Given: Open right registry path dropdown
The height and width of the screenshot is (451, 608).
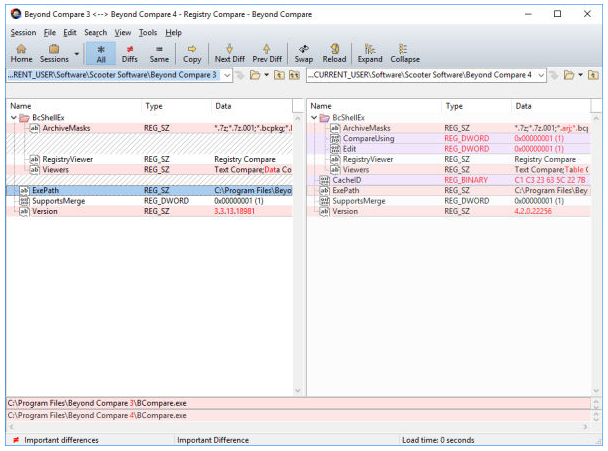Looking at the screenshot, I should click(541, 75).
